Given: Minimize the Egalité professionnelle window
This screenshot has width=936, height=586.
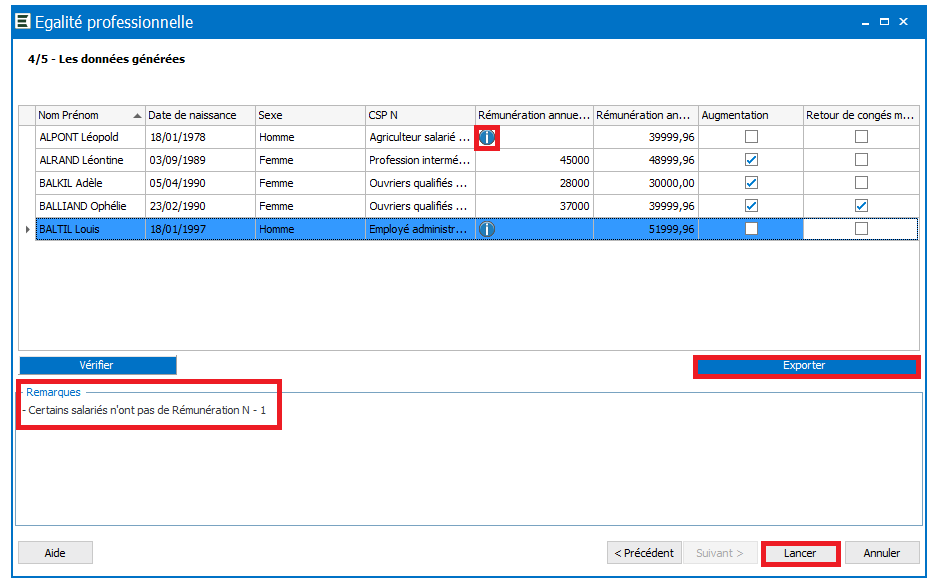Looking at the screenshot, I should (x=865, y=22).
